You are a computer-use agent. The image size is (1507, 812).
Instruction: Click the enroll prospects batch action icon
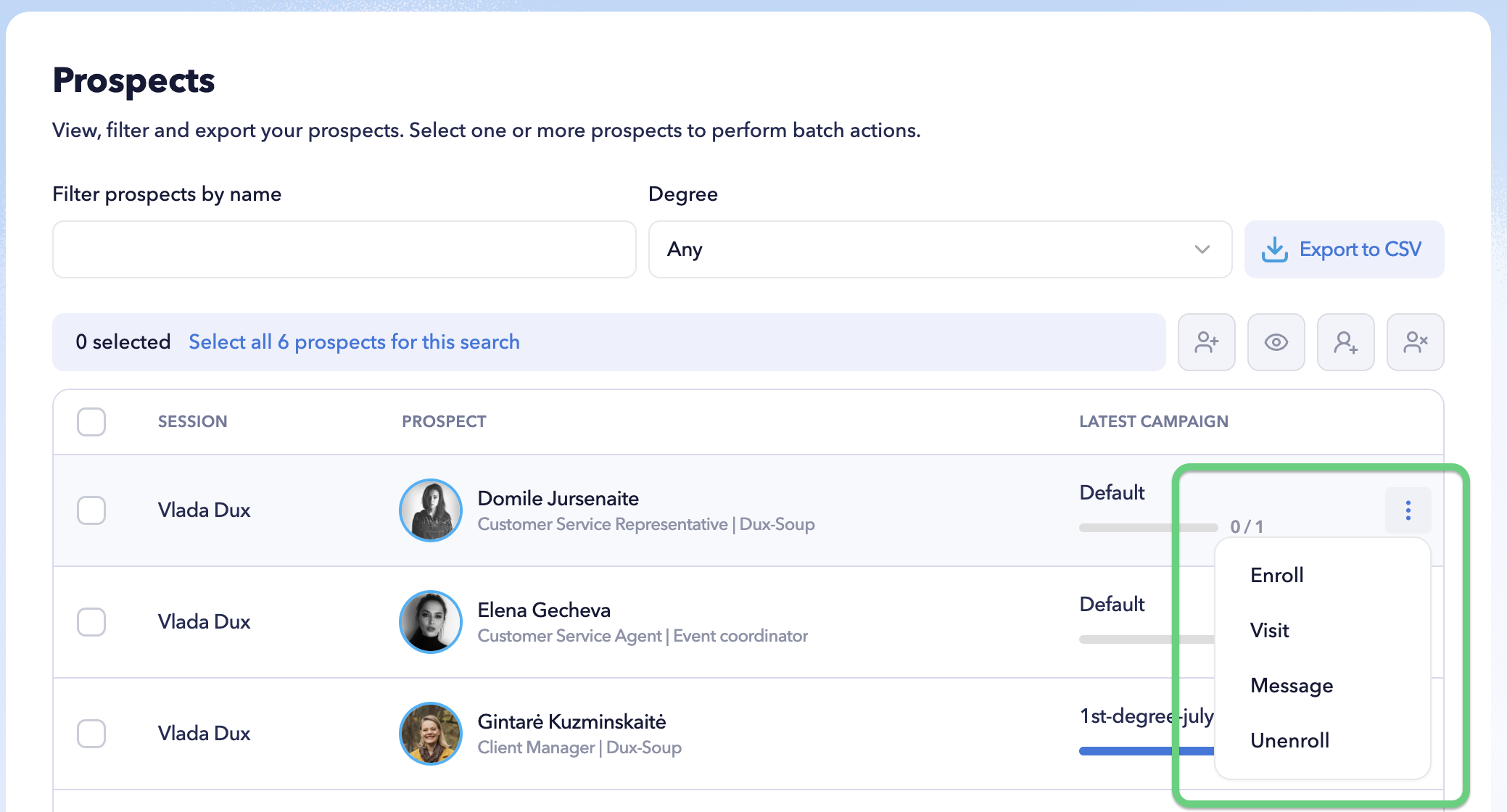(x=1206, y=342)
